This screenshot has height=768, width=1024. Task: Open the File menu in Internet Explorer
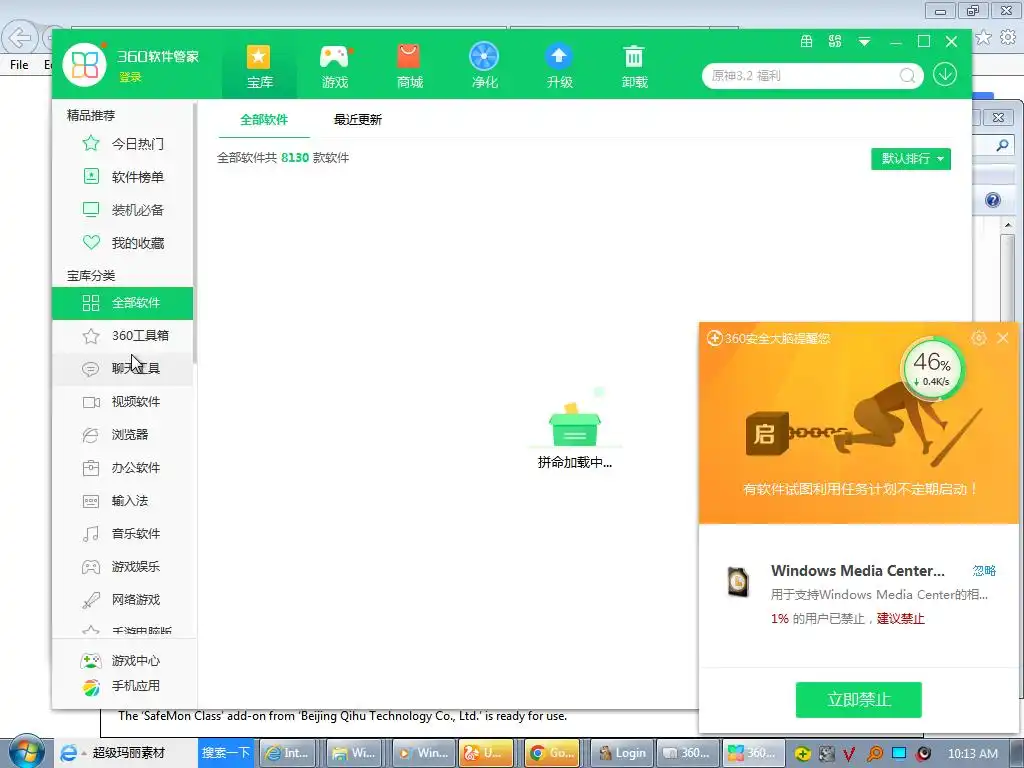[x=19, y=64]
